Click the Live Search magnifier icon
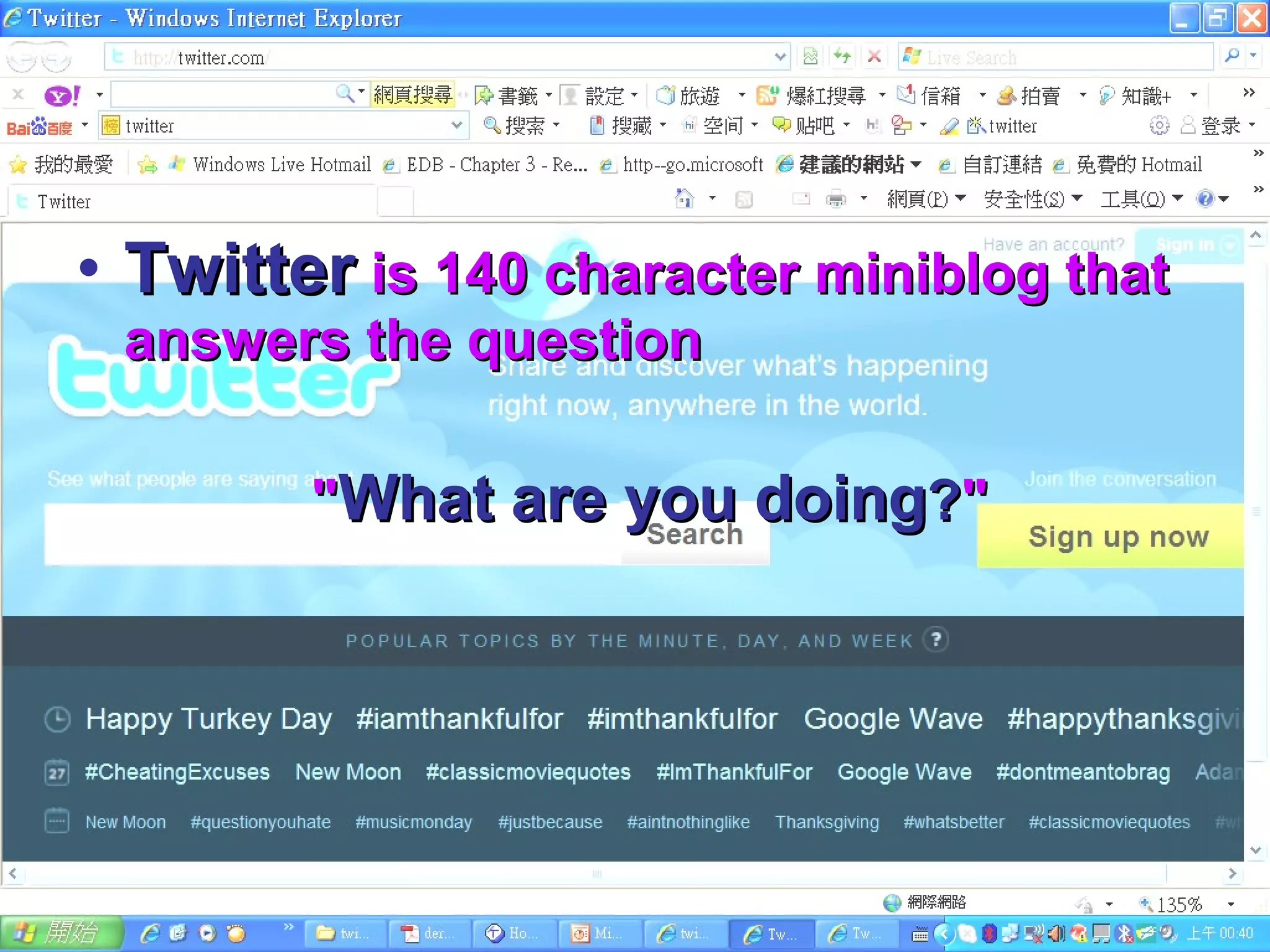Image resolution: width=1270 pixels, height=952 pixels. pos(1232,56)
